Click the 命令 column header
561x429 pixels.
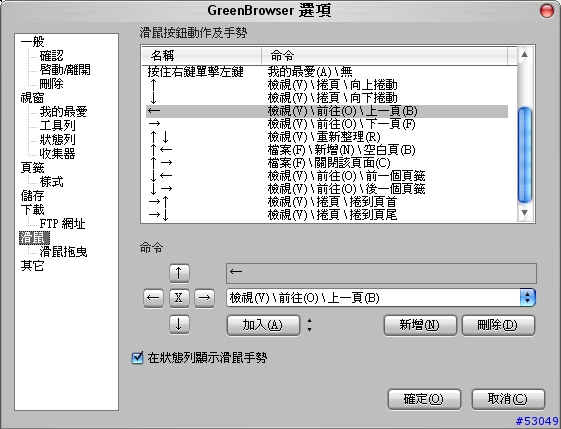coord(385,56)
